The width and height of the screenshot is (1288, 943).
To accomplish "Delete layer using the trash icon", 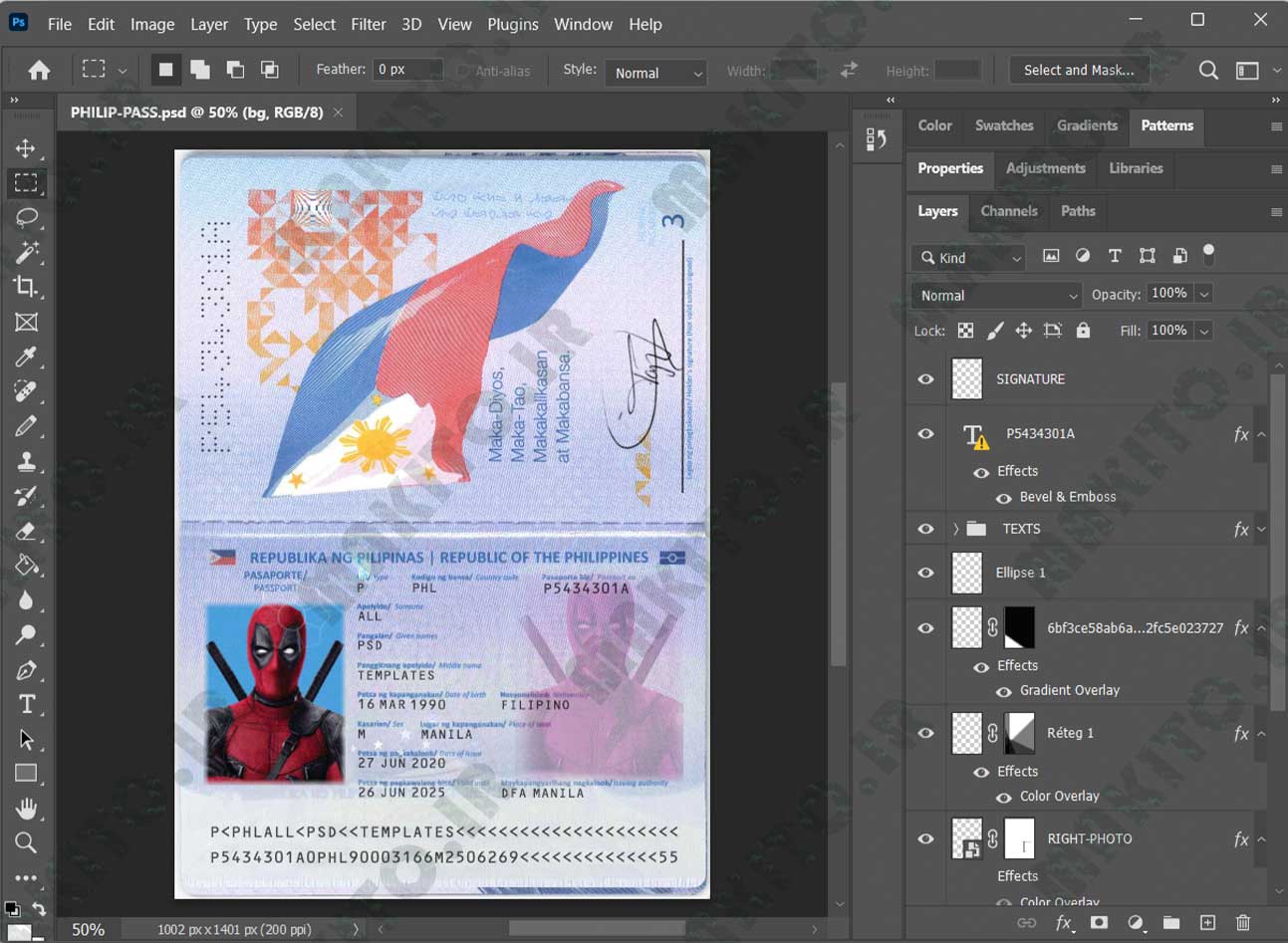I will 1243,923.
